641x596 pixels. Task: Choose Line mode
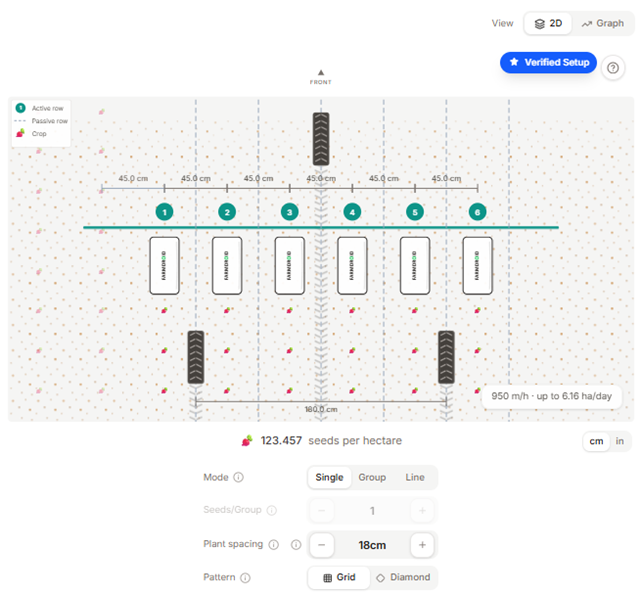click(x=415, y=477)
